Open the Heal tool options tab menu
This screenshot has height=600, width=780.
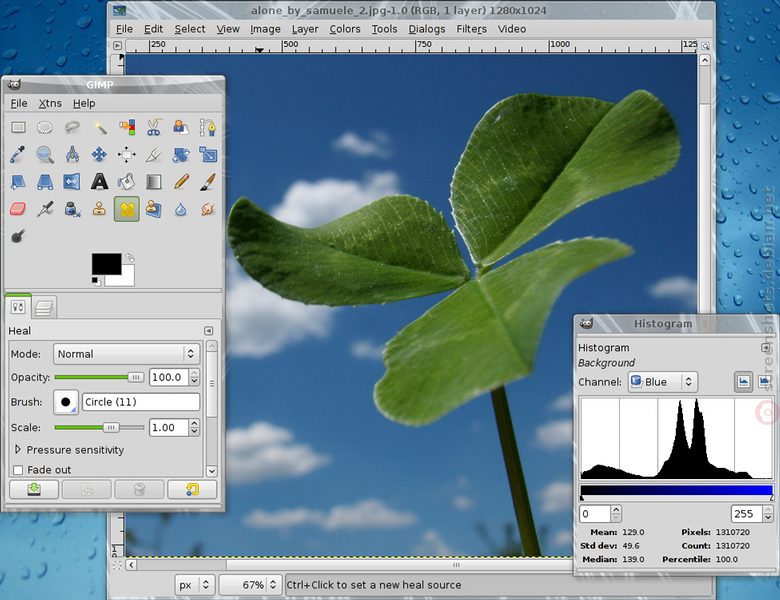click(x=208, y=330)
